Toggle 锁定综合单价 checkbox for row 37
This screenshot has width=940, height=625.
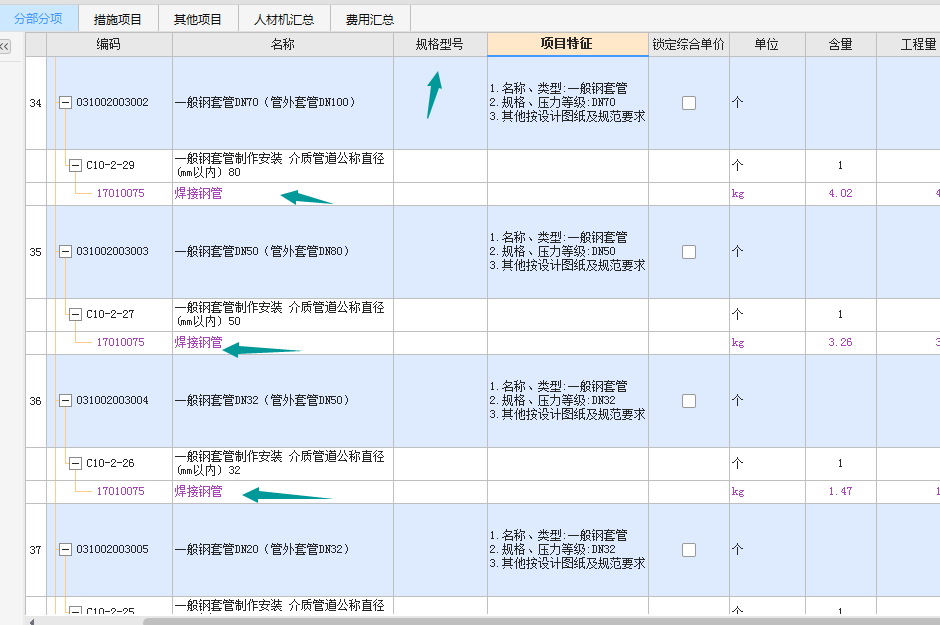coord(689,549)
